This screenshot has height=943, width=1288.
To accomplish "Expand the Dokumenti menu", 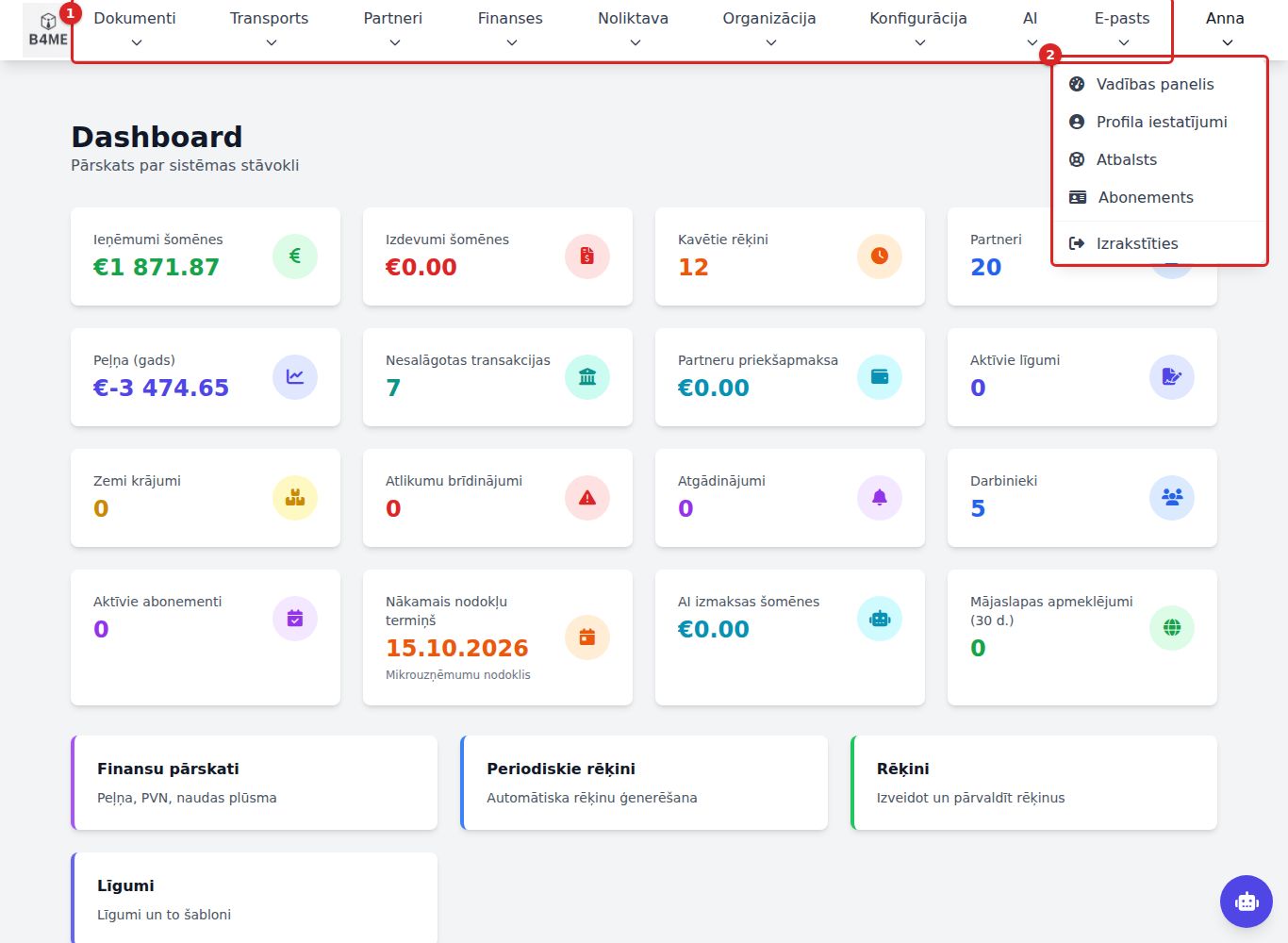I will point(135,29).
